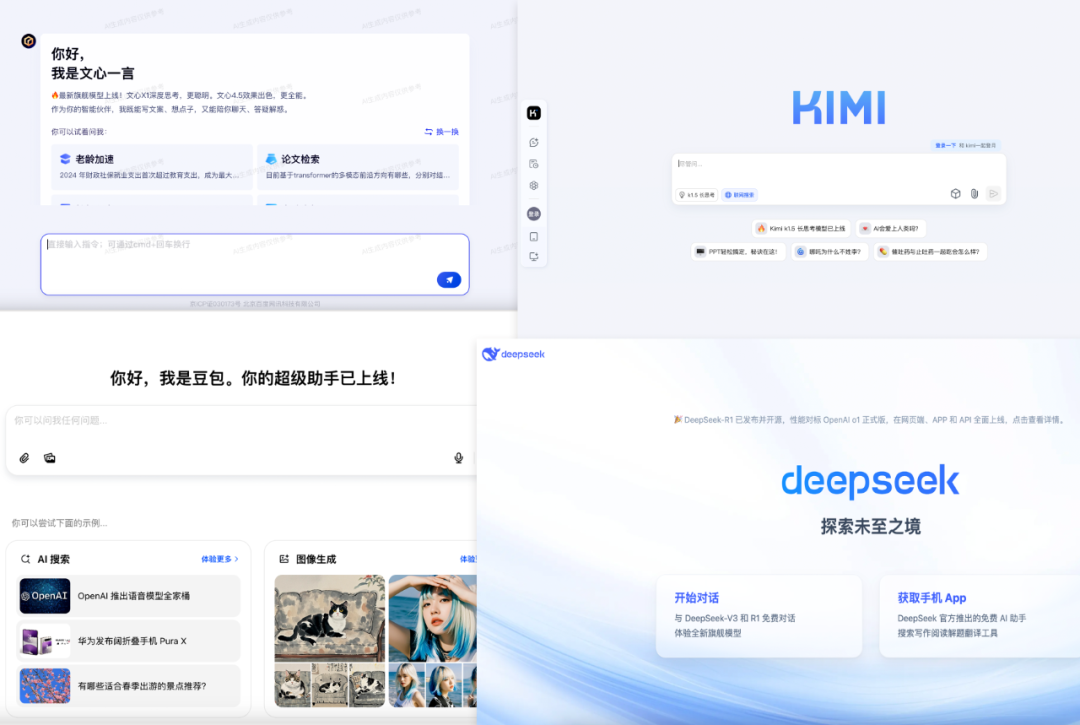The image size is (1080, 725).
Task: Click the 豆包 screenshot/scissor icon
Action: click(50, 458)
